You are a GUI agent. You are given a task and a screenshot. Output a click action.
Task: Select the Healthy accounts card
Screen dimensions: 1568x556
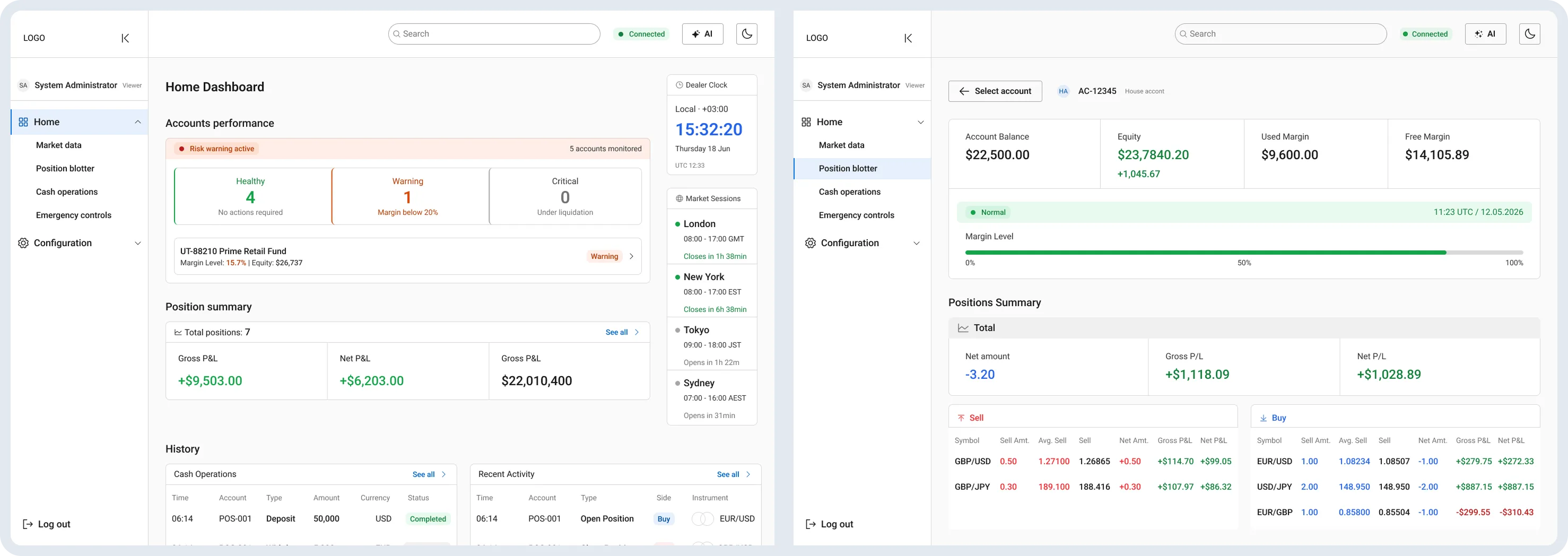[252, 196]
